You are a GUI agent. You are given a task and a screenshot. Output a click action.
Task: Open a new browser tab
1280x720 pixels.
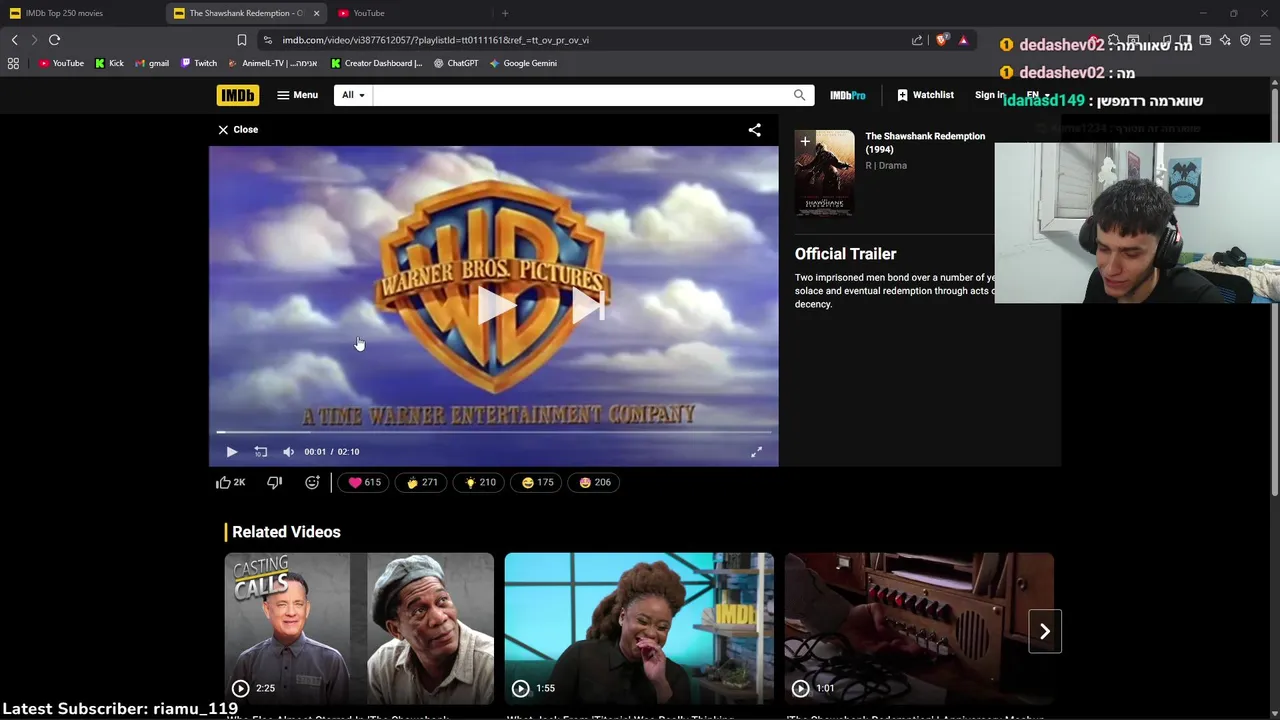point(505,13)
